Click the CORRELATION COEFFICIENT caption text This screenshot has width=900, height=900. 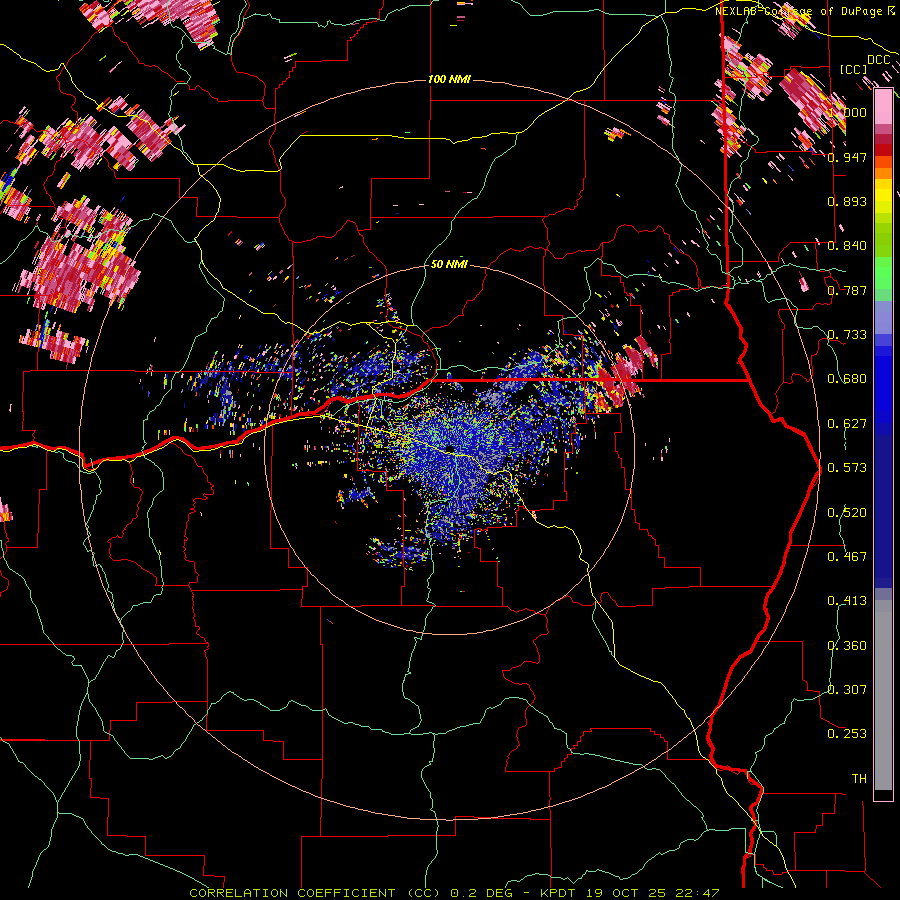click(x=292, y=893)
